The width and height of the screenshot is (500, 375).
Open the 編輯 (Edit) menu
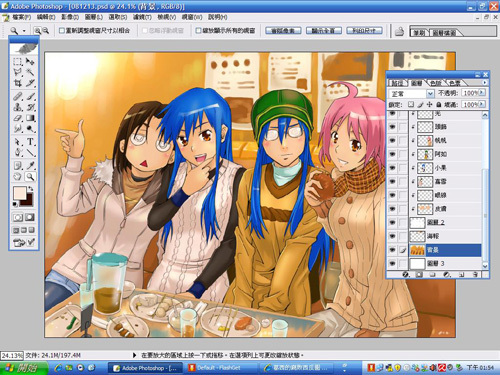pos(46,17)
